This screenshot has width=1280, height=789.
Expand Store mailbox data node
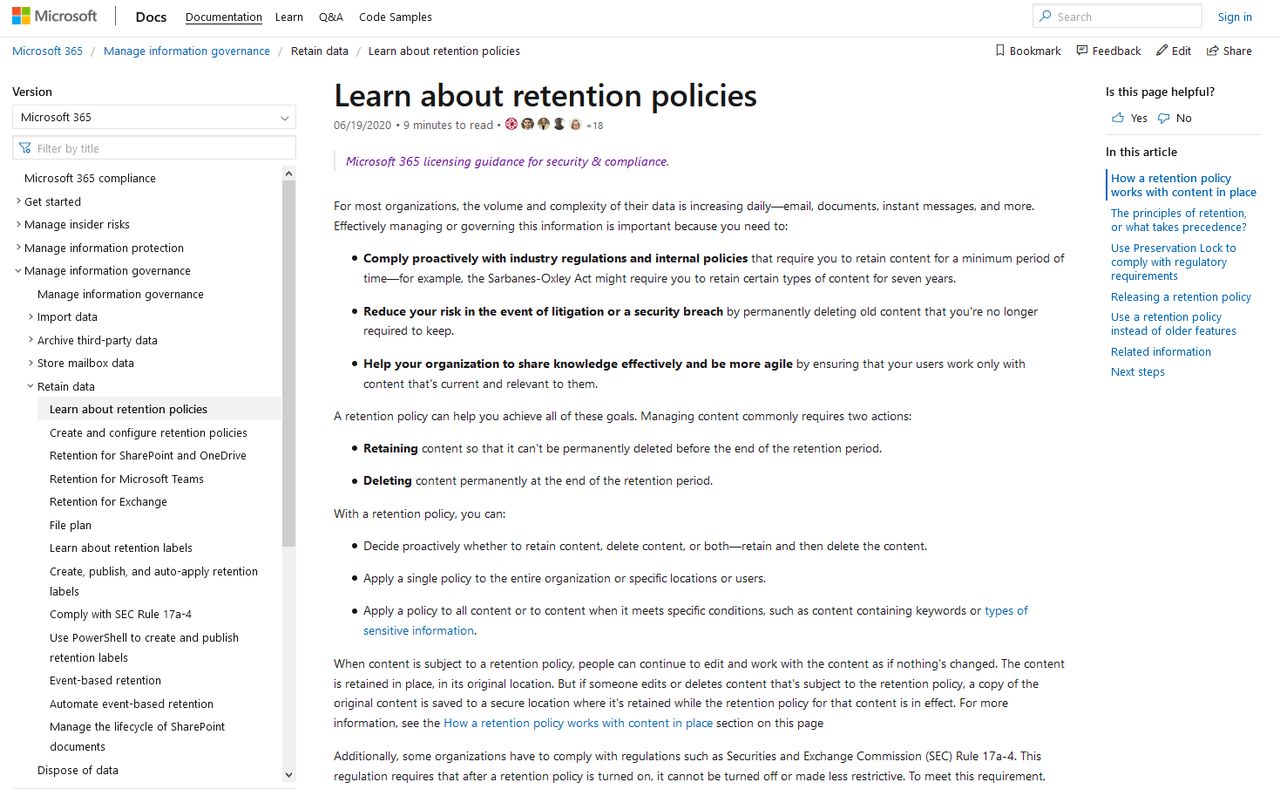(31, 363)
